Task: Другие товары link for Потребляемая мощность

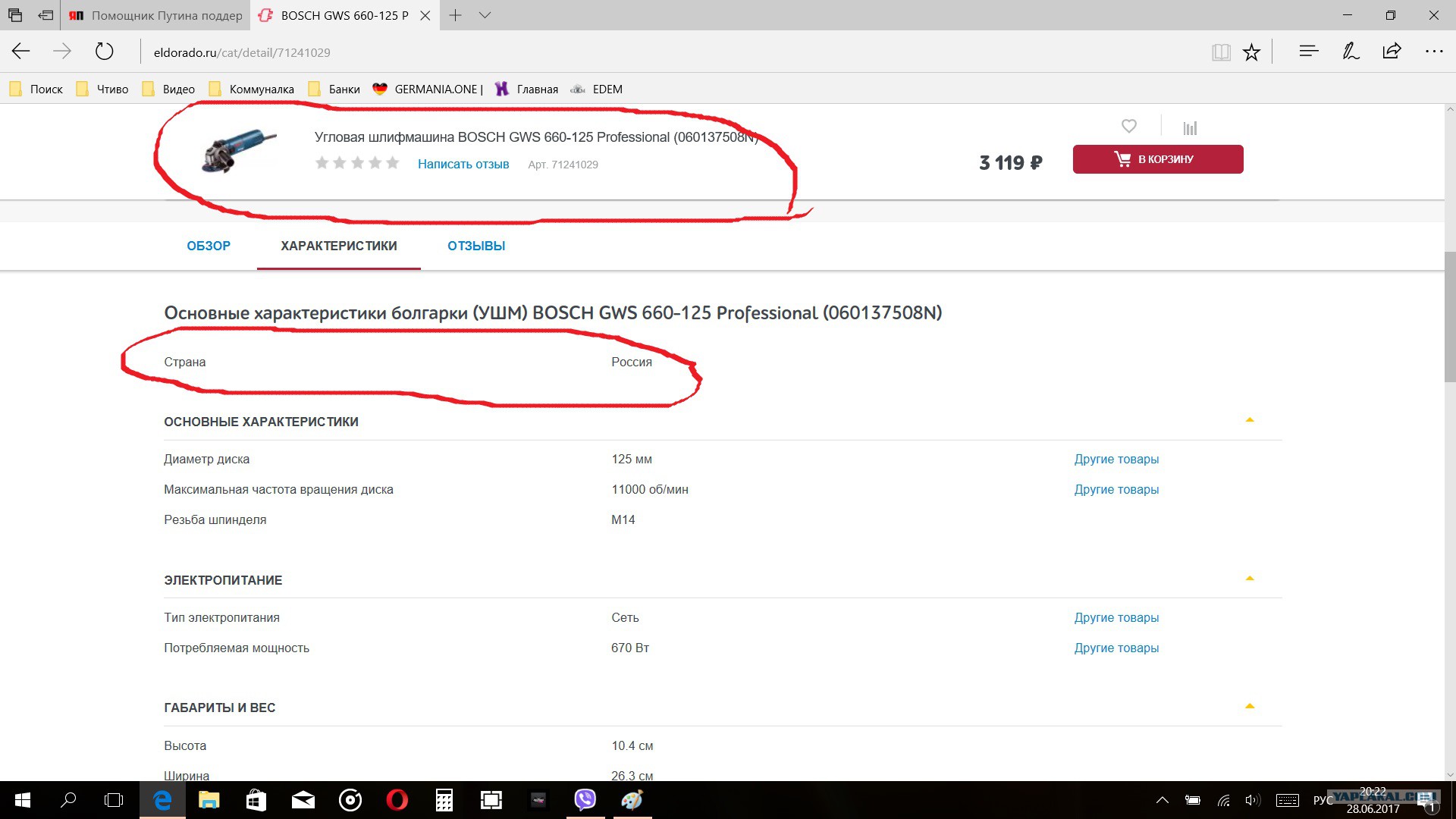Action: tap(1116, 648)
